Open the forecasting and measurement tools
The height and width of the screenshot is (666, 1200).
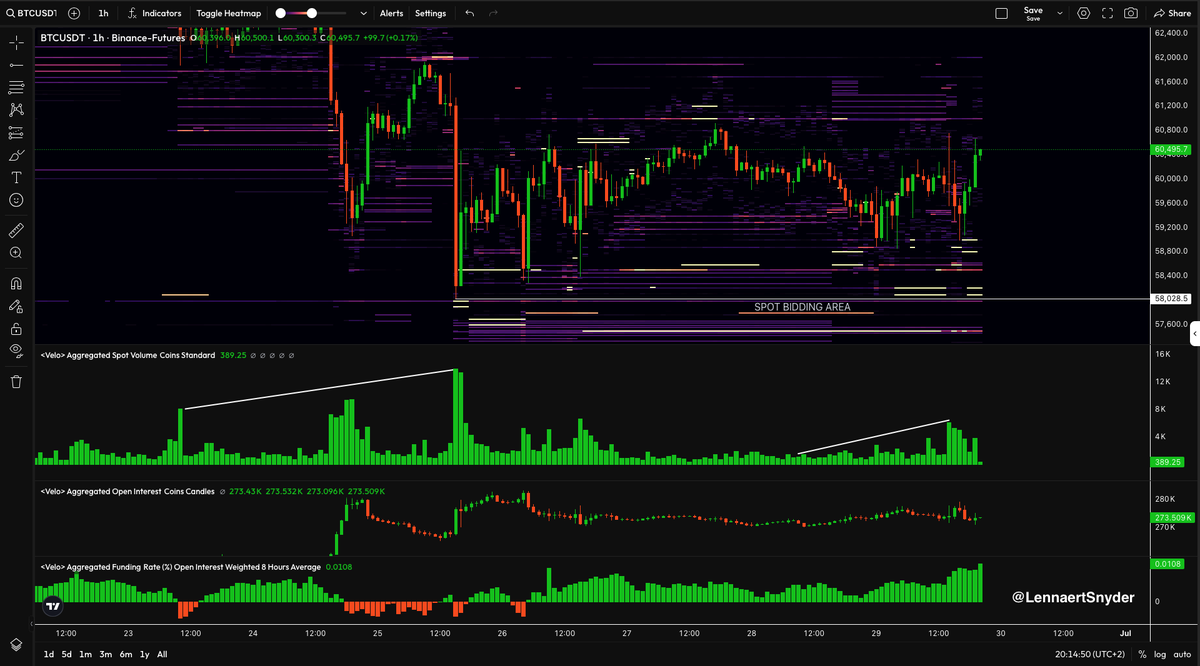tap(16, 132)
